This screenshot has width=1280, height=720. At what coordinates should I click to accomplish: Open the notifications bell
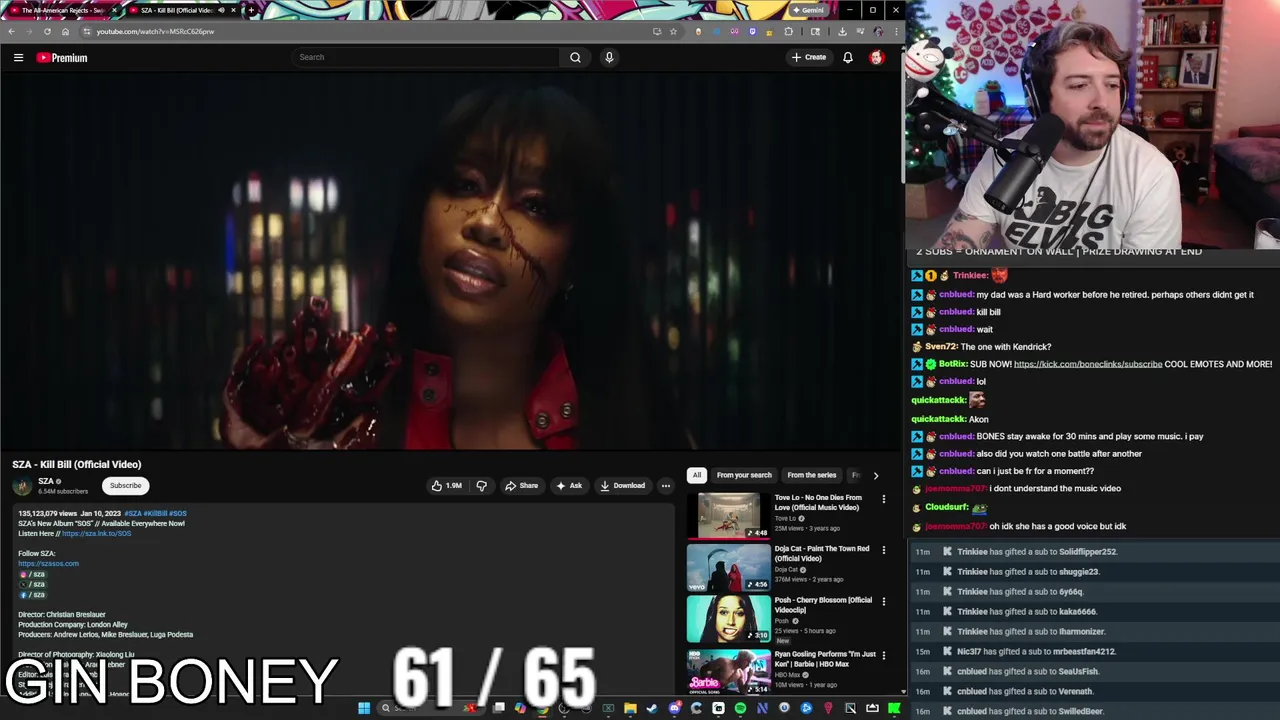[848, 57]
